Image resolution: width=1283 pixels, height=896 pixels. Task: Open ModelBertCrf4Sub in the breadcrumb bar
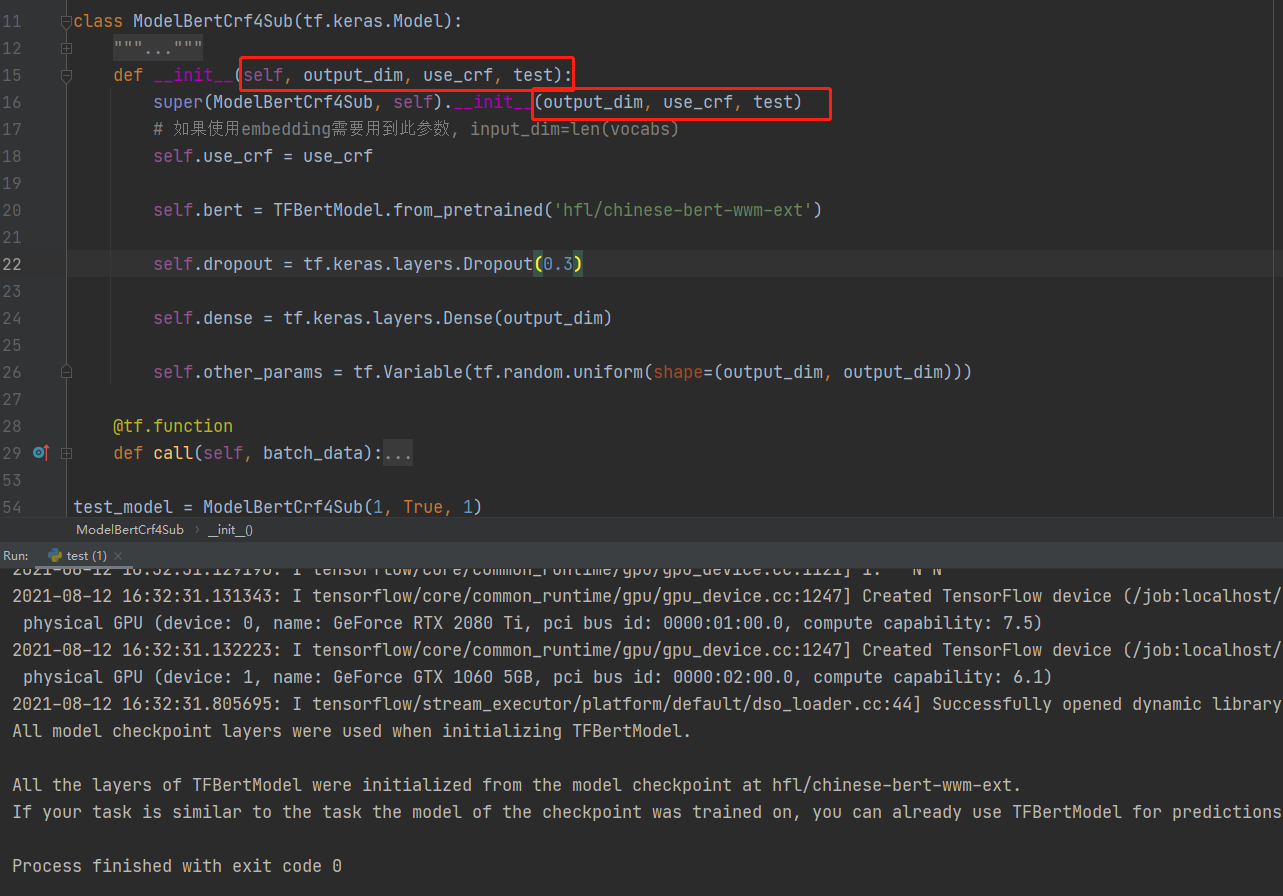(x=129, y=529)
